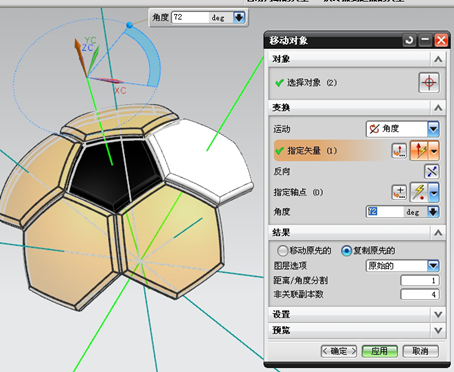Click the 确定 button

(339, 351)
